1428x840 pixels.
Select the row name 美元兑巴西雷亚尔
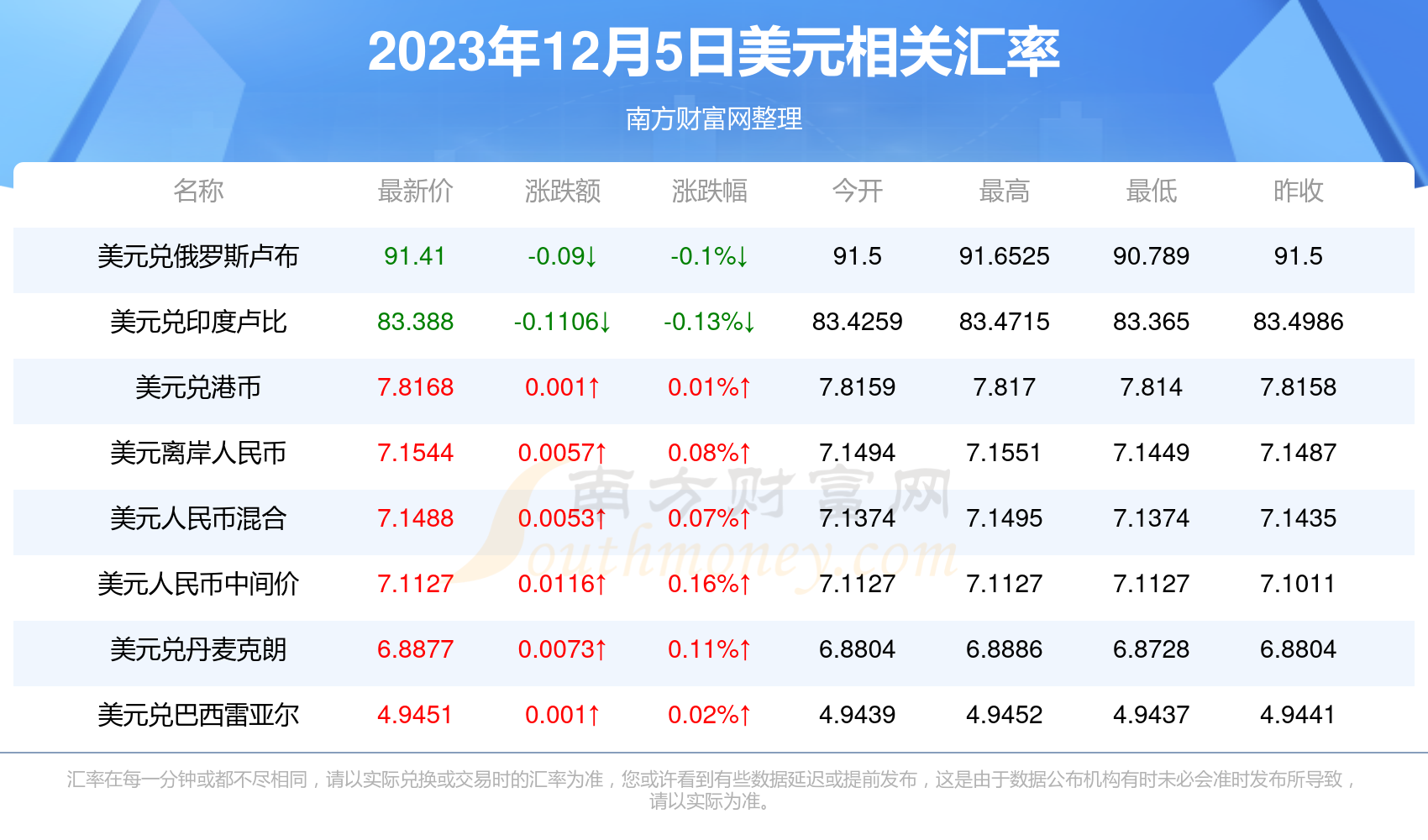click(x=198, y=715)
